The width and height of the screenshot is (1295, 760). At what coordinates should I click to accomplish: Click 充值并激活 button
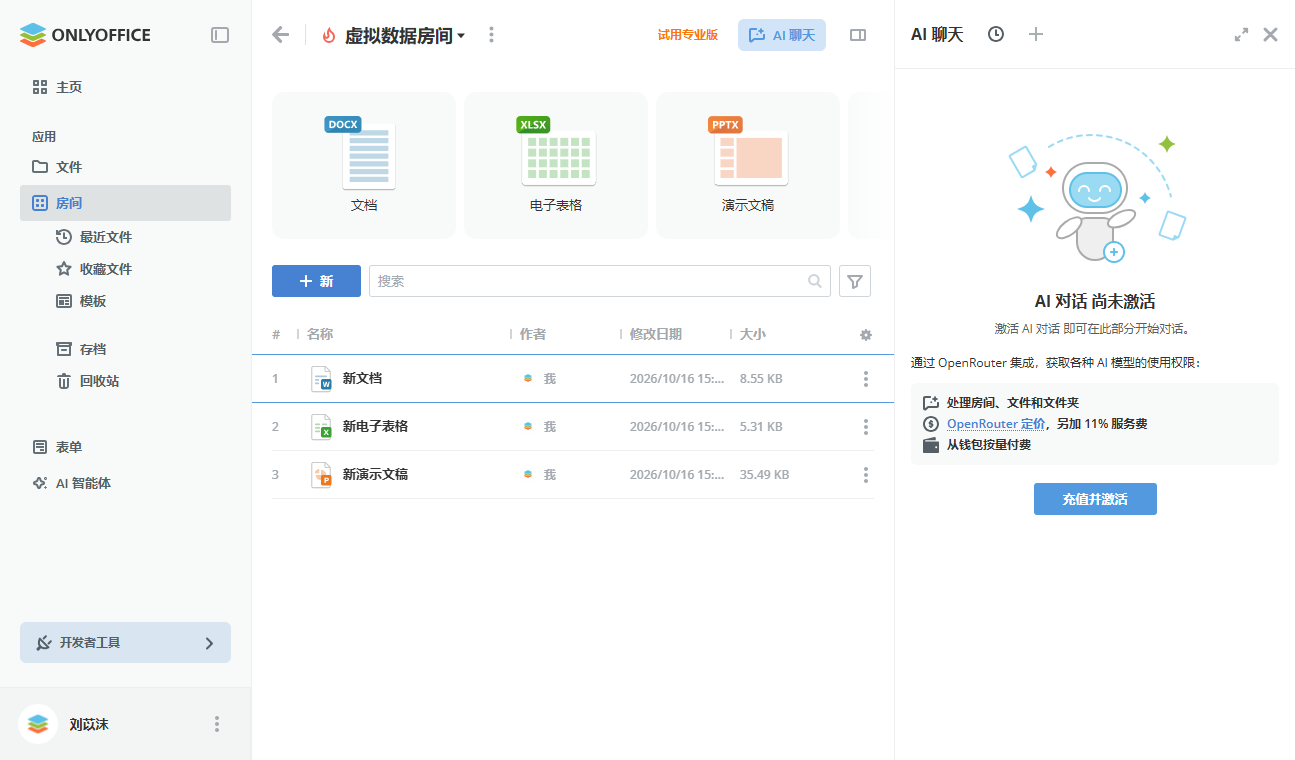pyautogui.click(x=1095, y=499)
